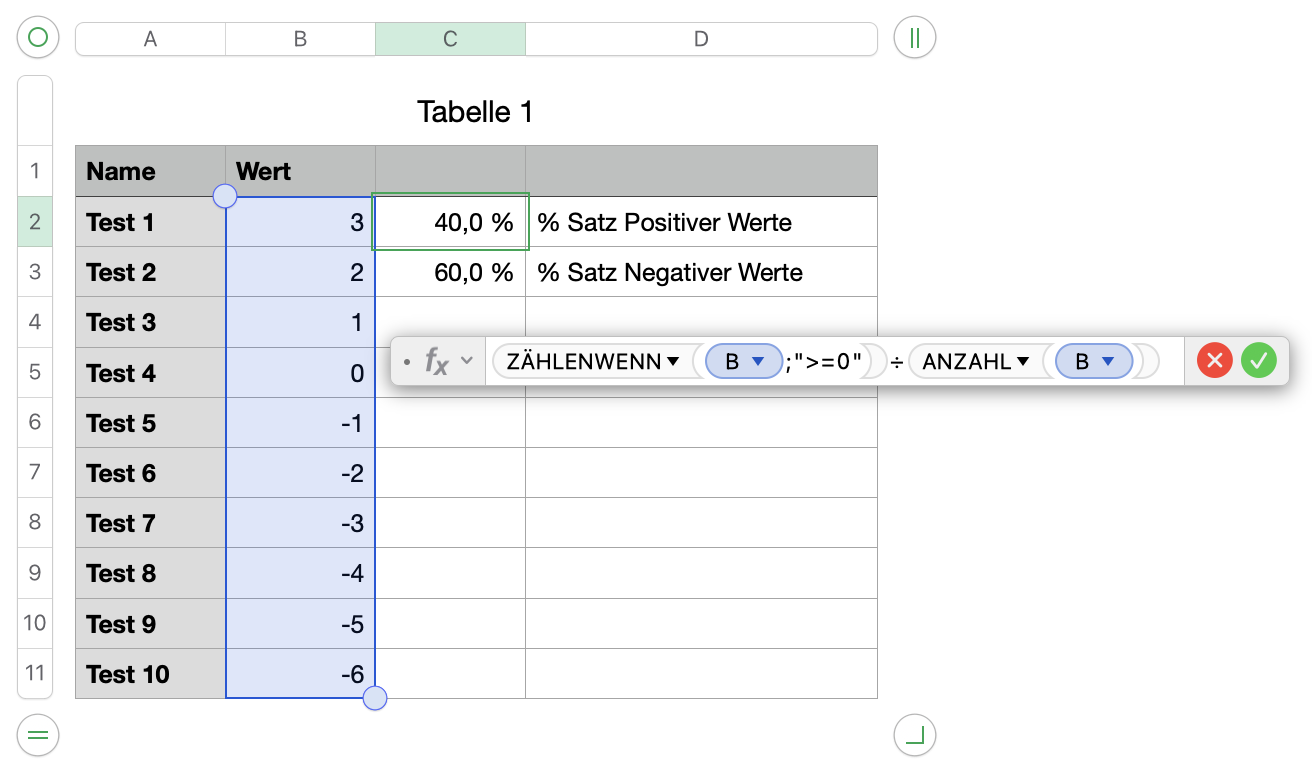Image resolution: width=1312 pixels, height=770 pixels.
Task: Select column header D
Action: pos(701,39)
